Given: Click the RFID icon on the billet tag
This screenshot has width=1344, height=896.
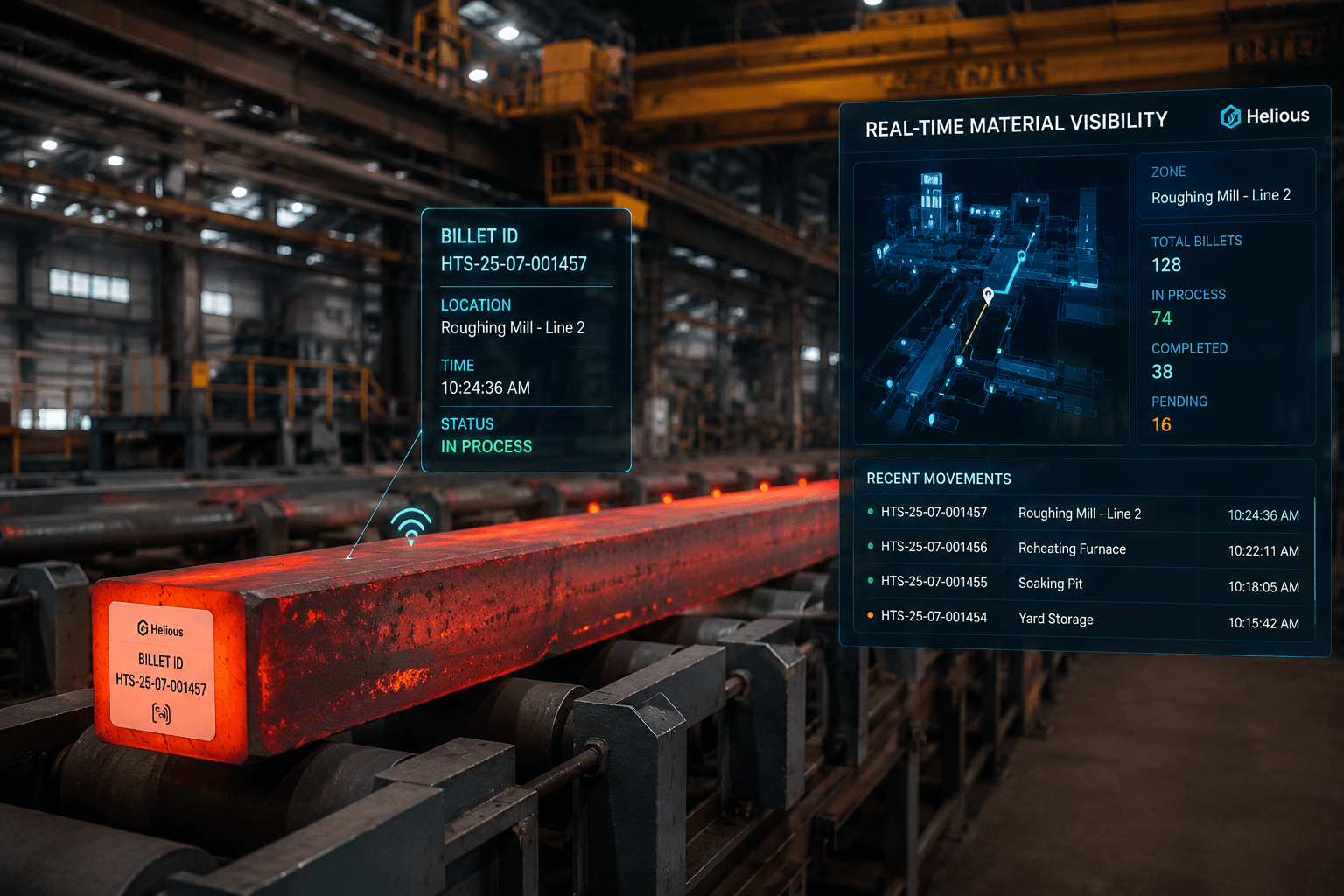Looking at the screenshot, I should [161, 713].
